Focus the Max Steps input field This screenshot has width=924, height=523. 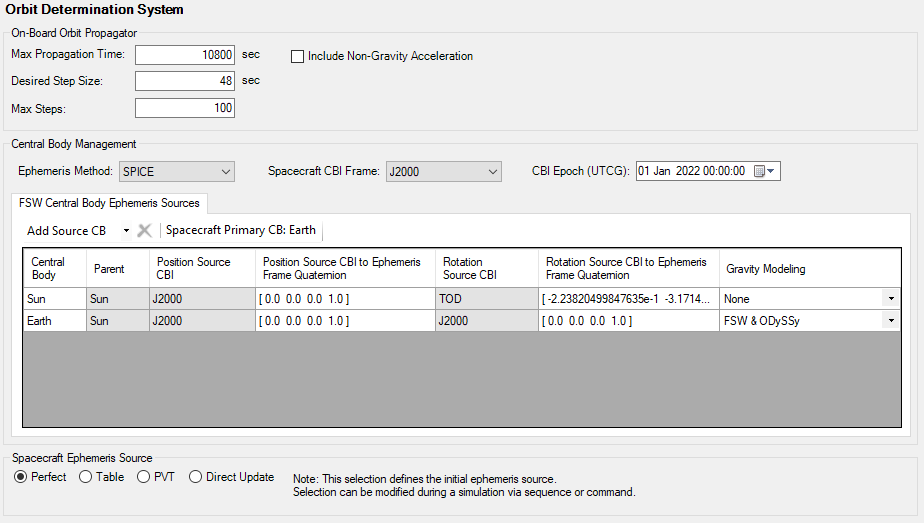(x=185, y=107)
